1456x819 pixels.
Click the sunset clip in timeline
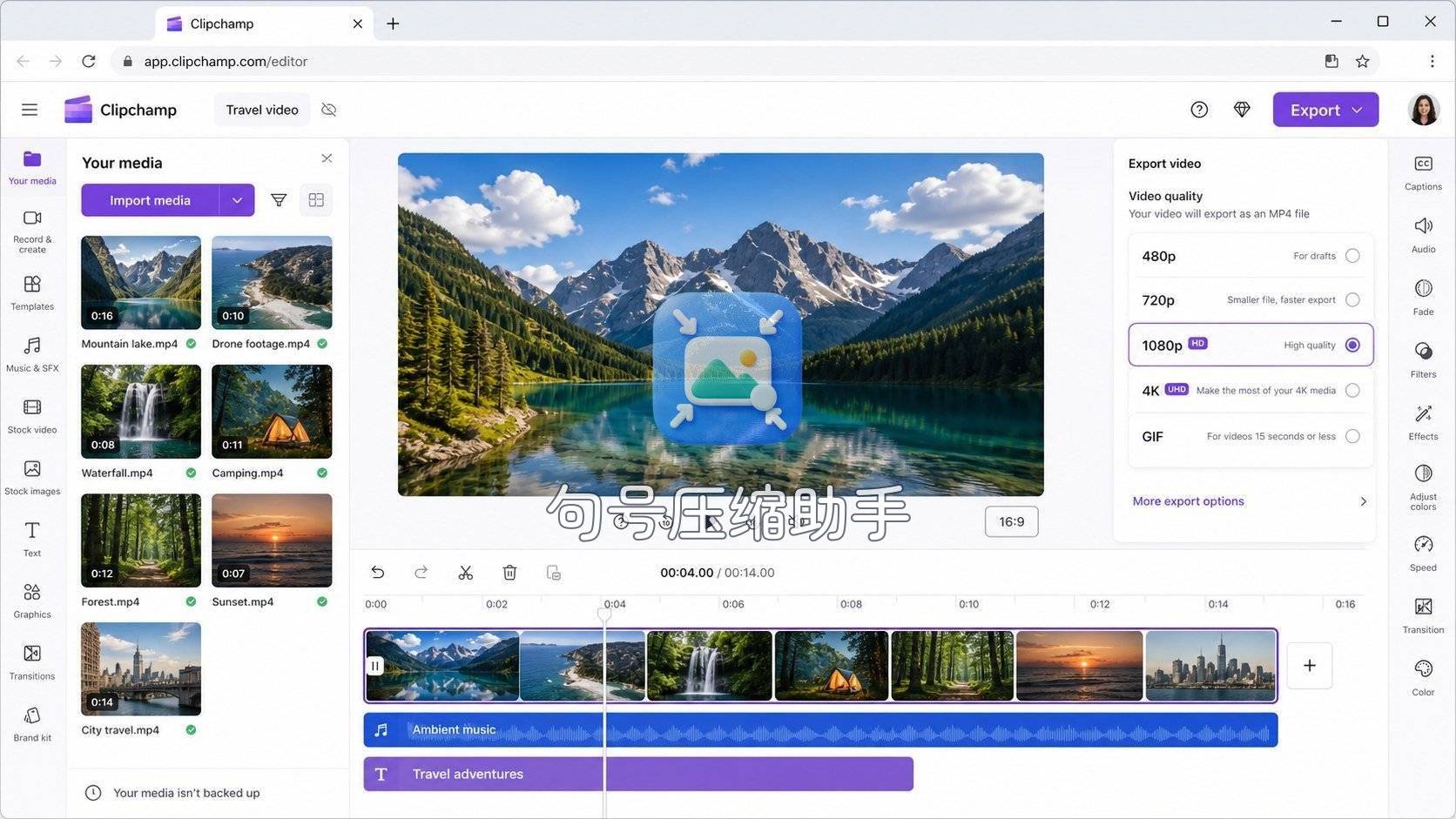(1079, 666)
